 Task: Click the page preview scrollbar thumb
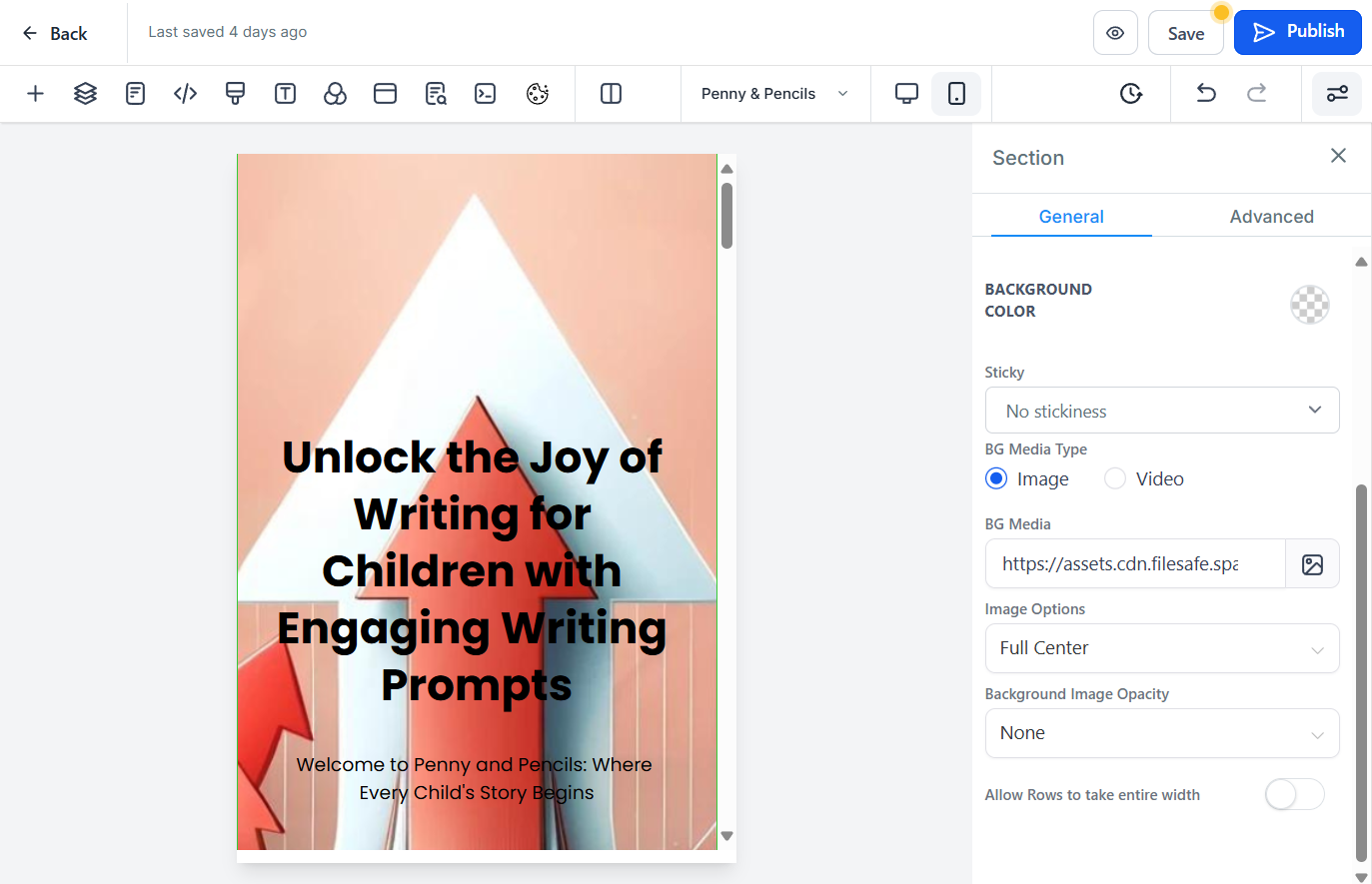click(726, 215)
